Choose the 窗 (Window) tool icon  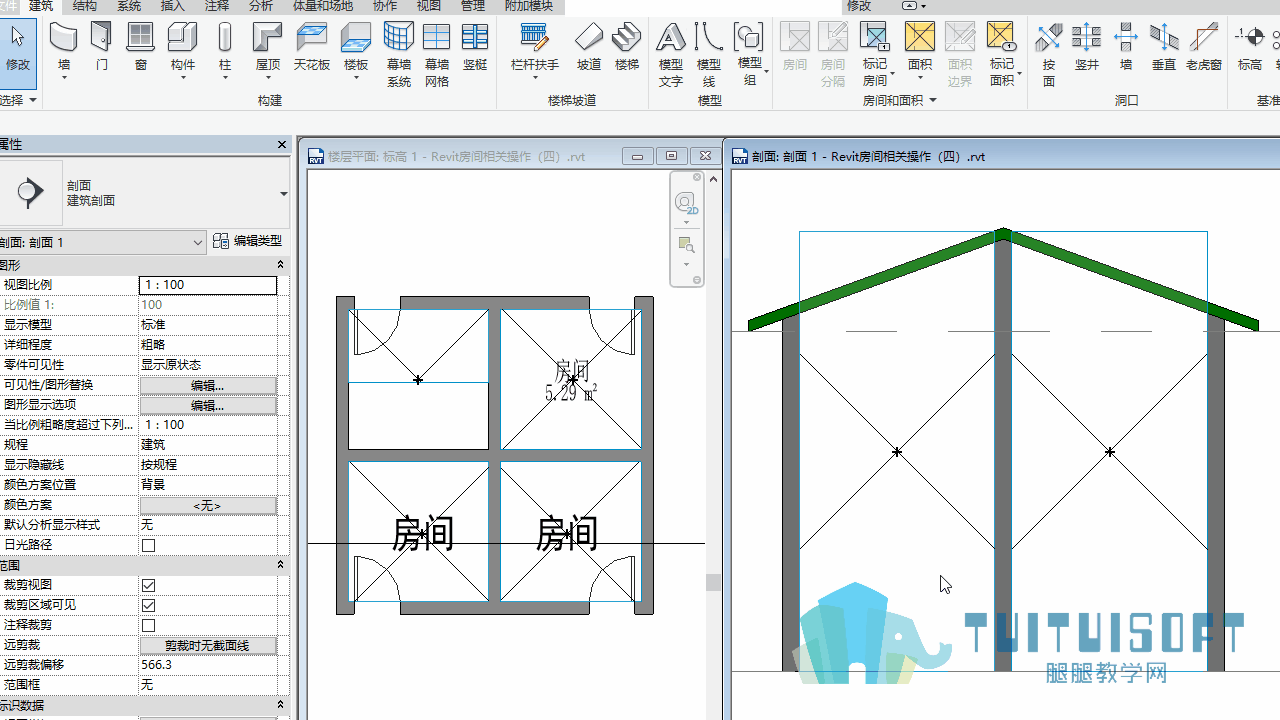140,38
